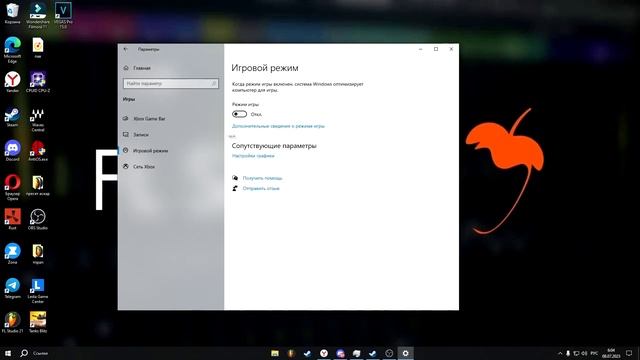Select Игровой режим in the sidebar
Screen dimensions: 640x360
click(150, 151)
